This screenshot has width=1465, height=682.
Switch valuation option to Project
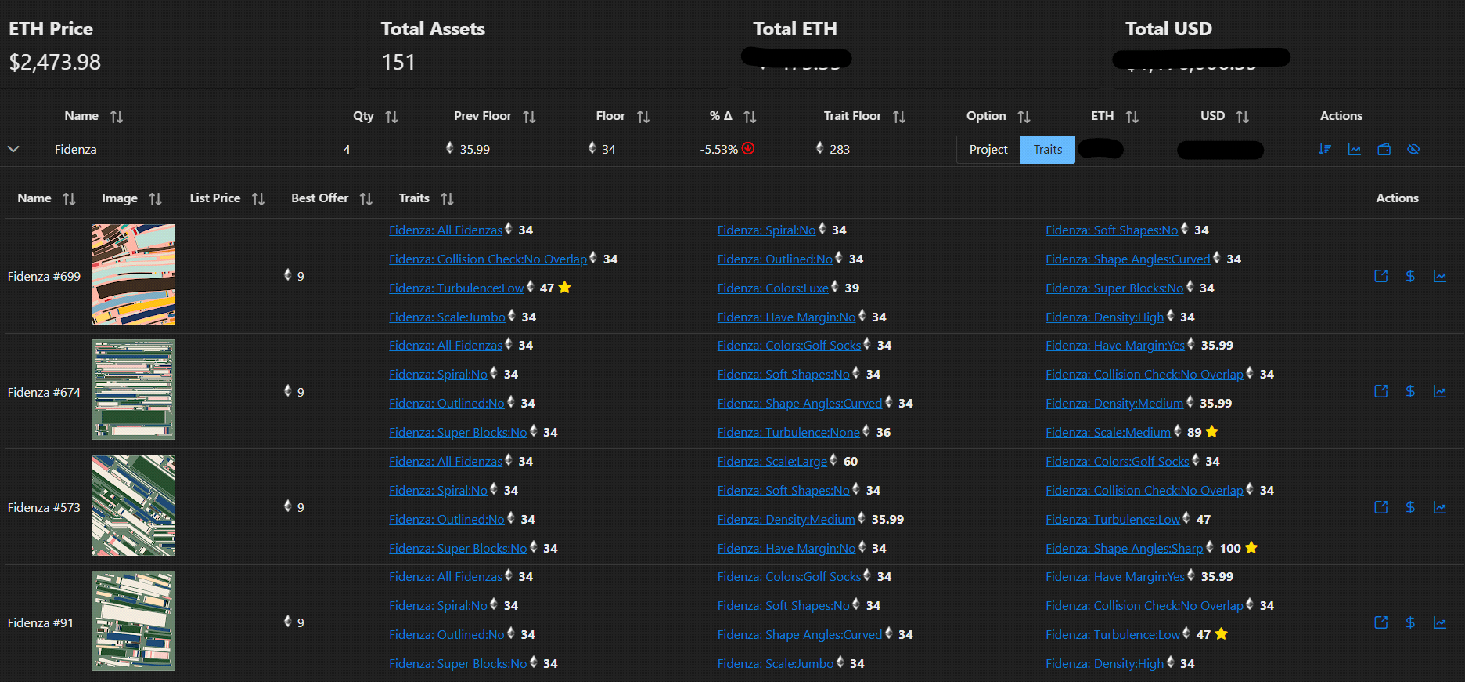click(988, 150)
